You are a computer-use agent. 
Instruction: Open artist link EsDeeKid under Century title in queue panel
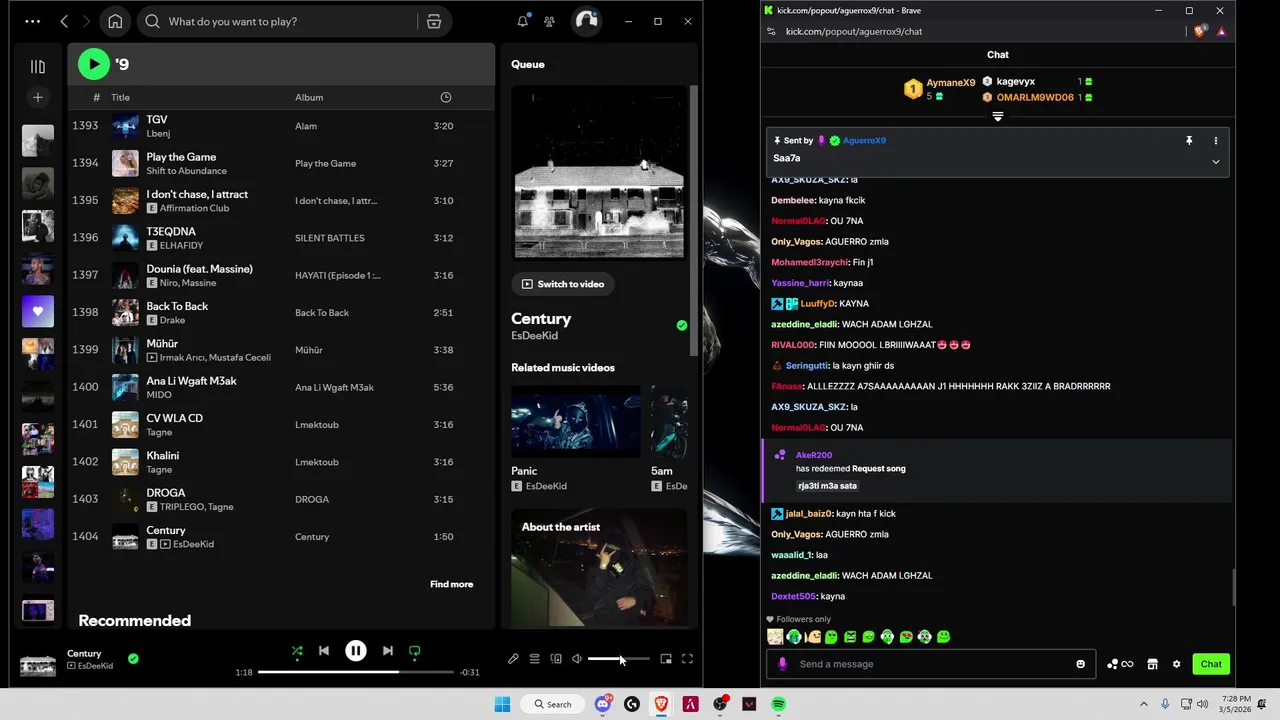(x=534, y=336)
